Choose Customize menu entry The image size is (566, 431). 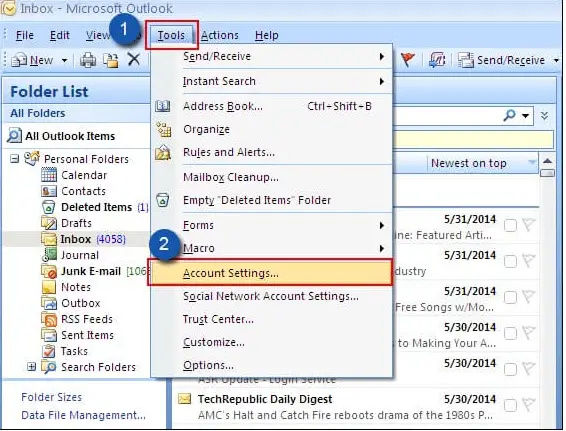click(271, 342)
